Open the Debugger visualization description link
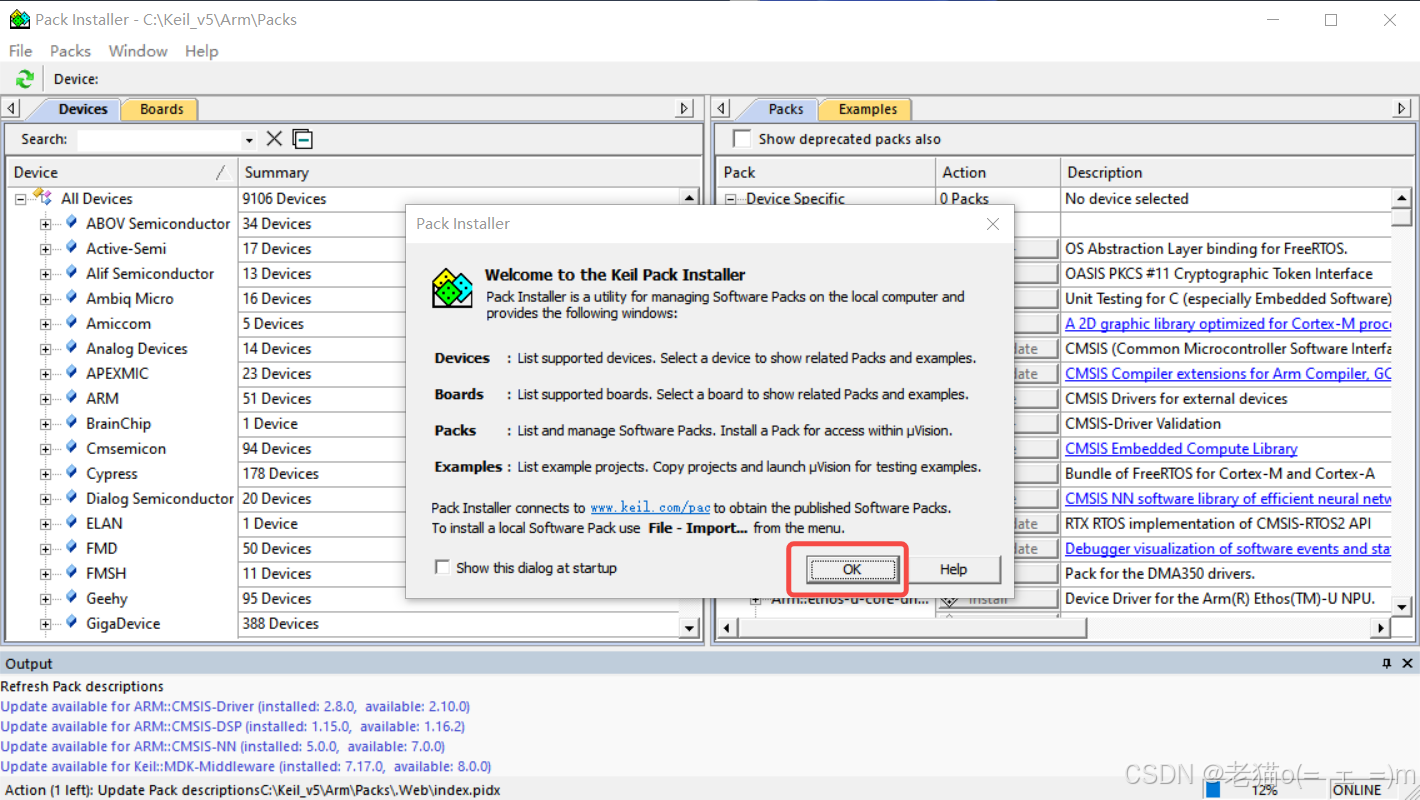Screen dimensions: 1420x800 [x=1228, y=549]
